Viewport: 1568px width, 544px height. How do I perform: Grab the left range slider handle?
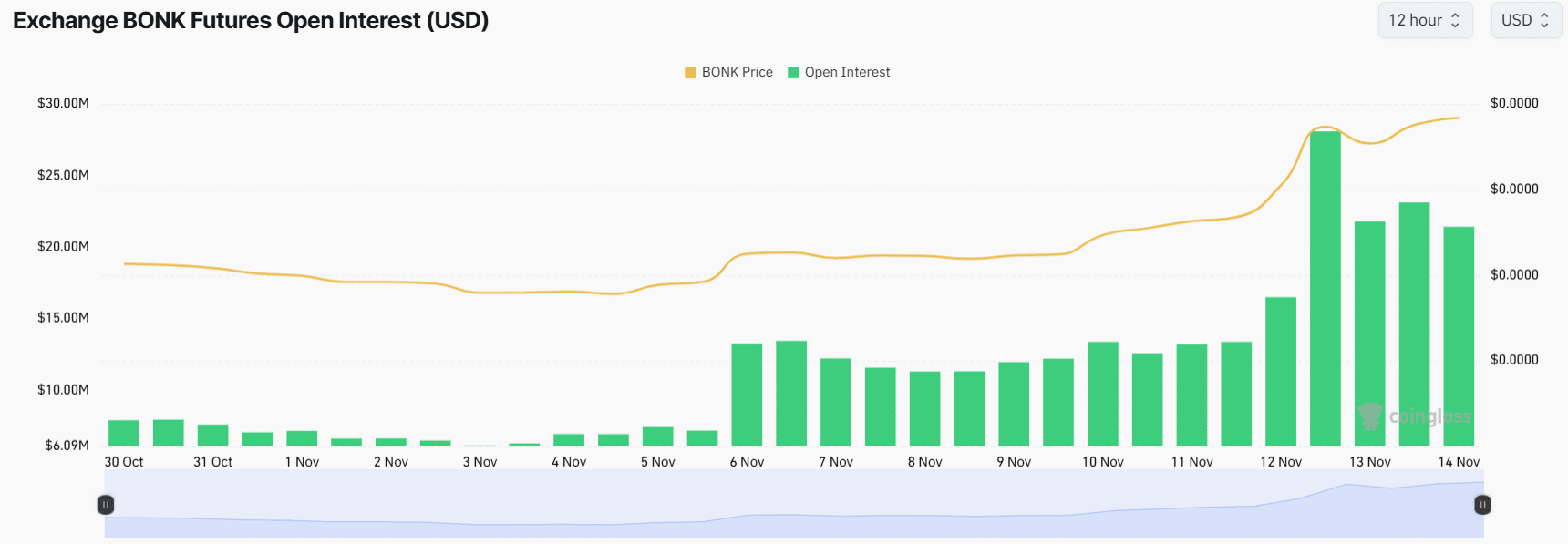[x=106, y=504]
